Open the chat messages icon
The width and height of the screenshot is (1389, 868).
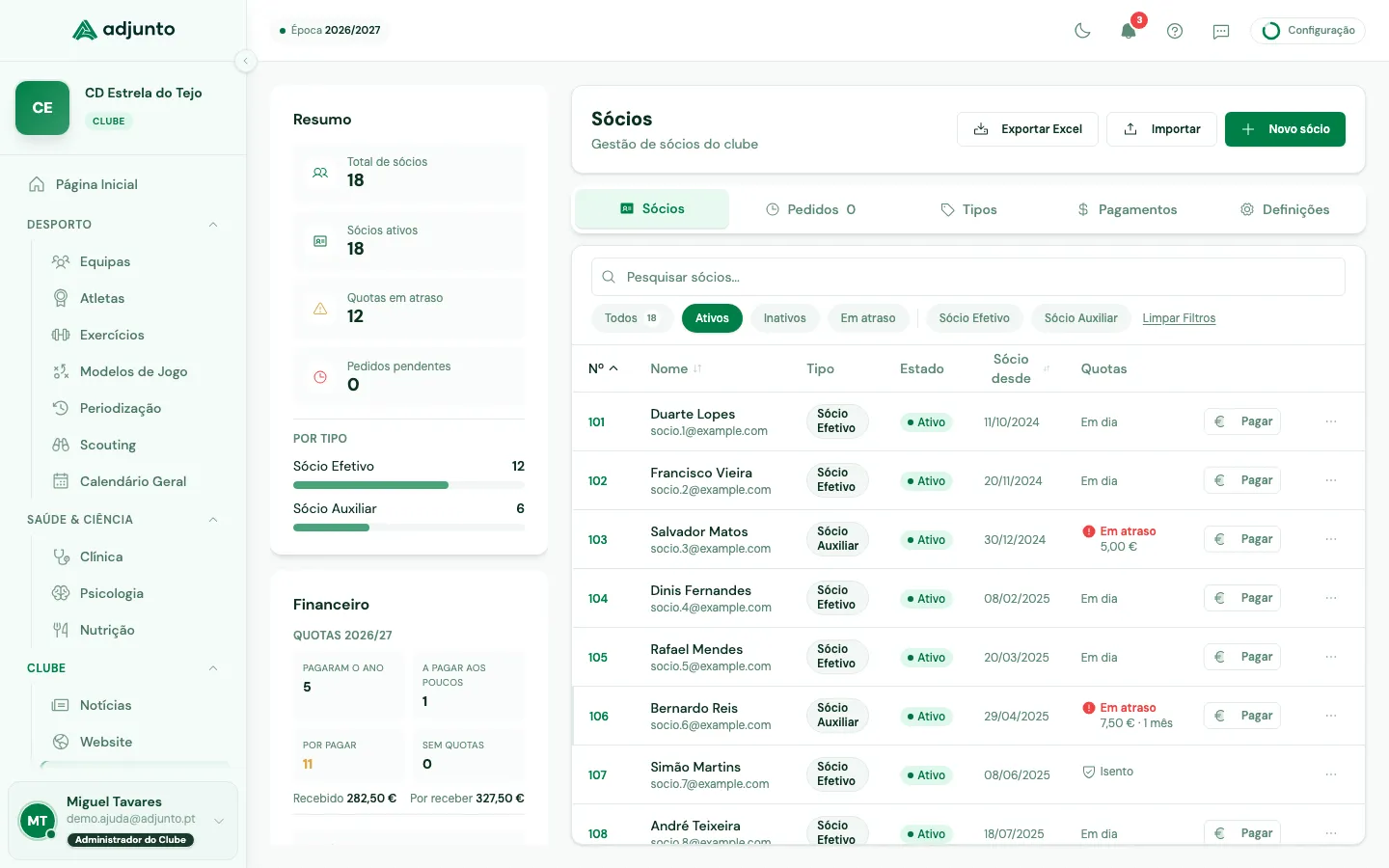[x=1221, y=31]
